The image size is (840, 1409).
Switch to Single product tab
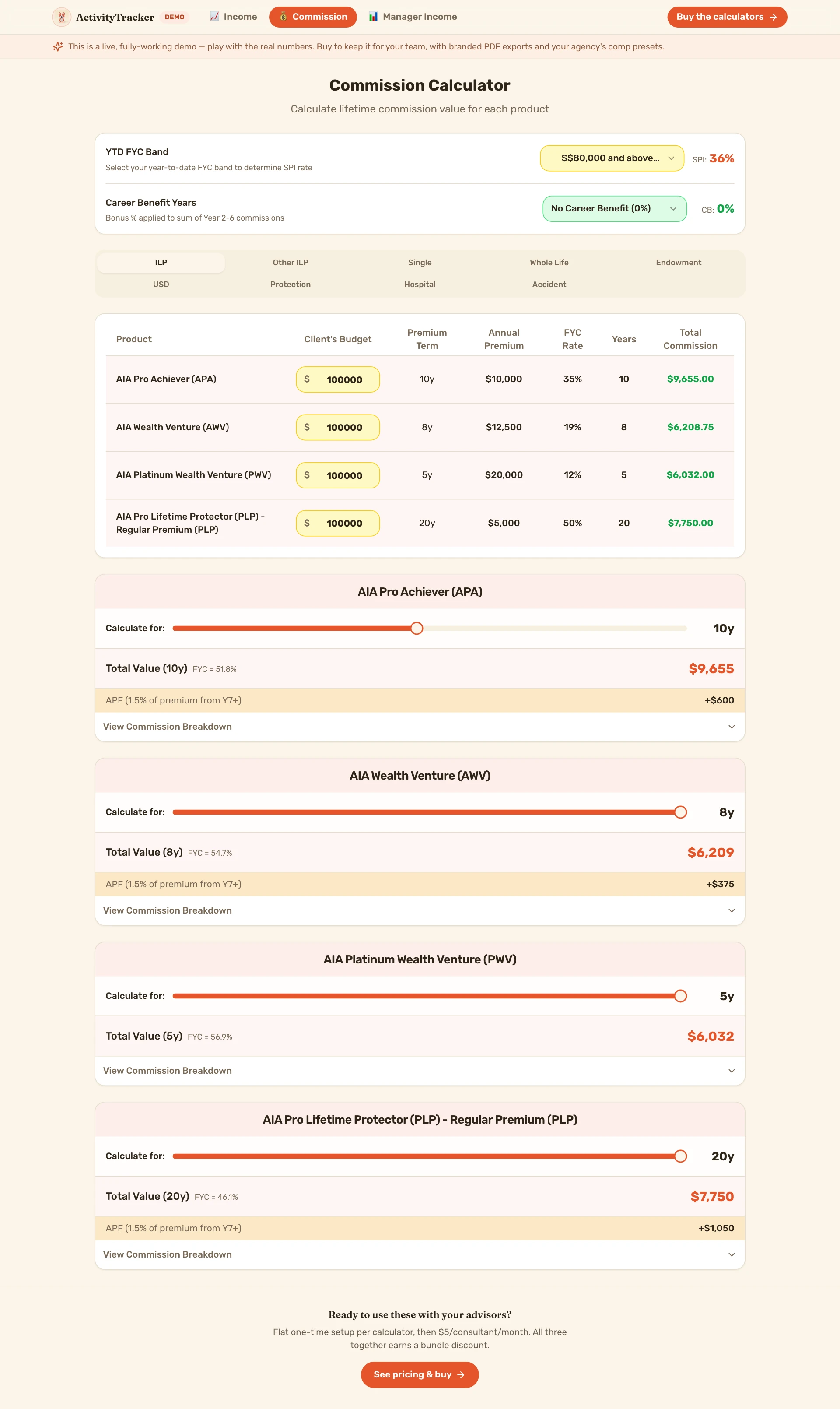pyautogui.click(x=420, y=263)
